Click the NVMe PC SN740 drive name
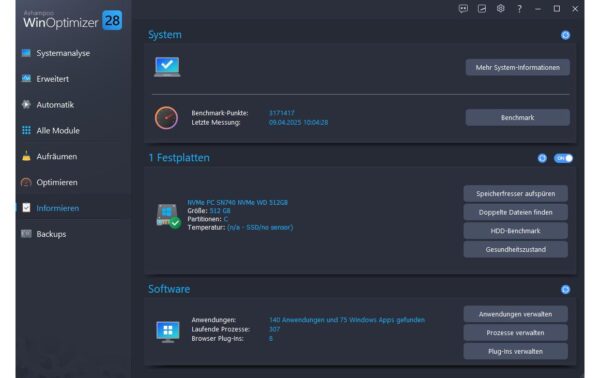600x378 pixels. click(x=237, y=202)
